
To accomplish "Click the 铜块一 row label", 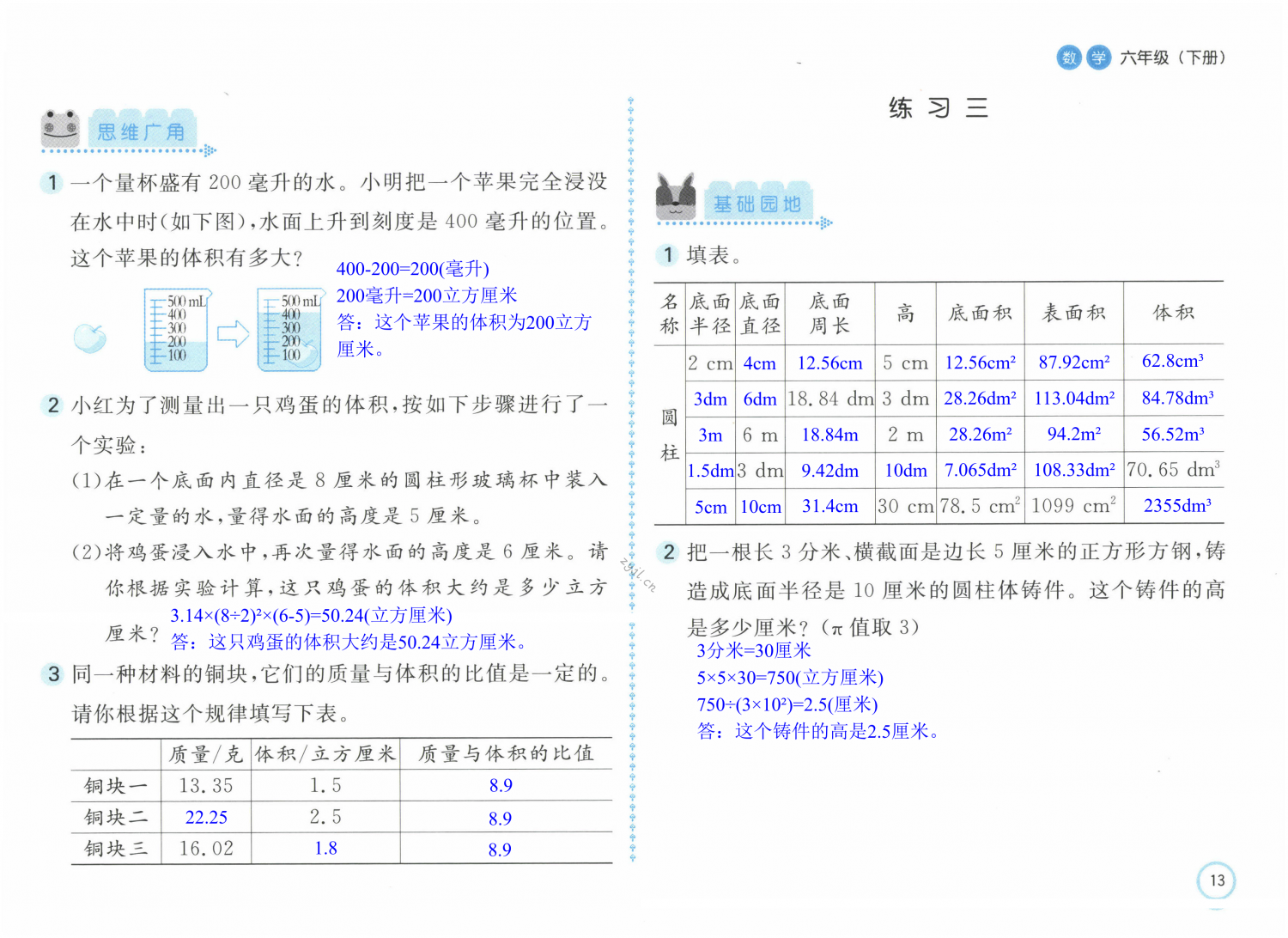I will [x=116, y=785].
